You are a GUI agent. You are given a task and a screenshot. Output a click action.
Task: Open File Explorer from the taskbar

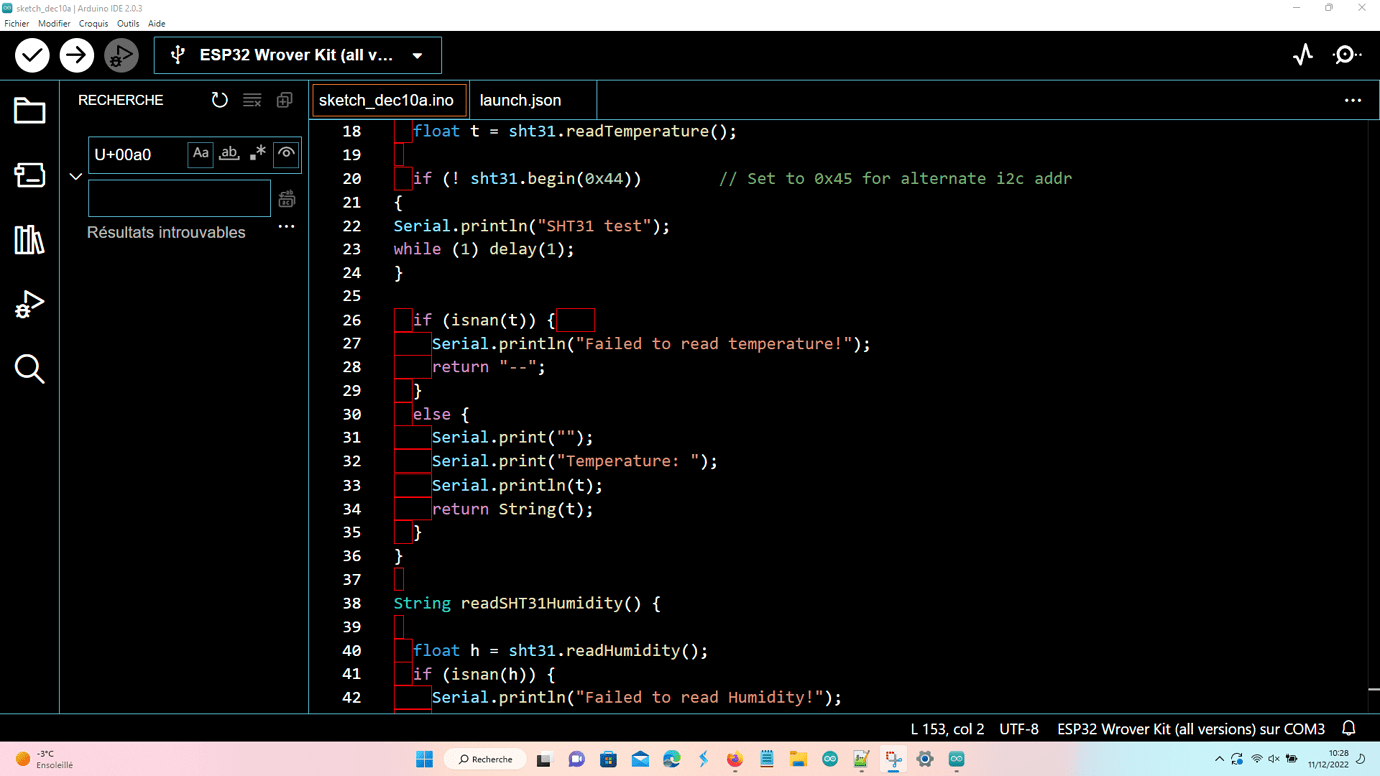(x=798, y=759)
